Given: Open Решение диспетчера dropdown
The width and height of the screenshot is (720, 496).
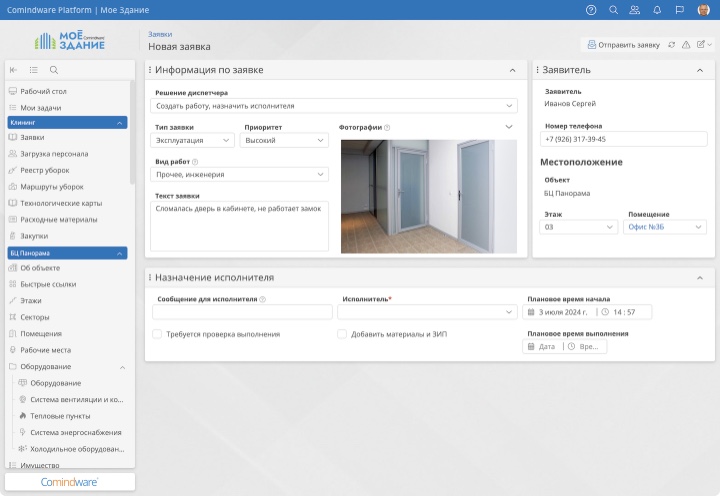Looking at the screenshot, I should point(334,106).
